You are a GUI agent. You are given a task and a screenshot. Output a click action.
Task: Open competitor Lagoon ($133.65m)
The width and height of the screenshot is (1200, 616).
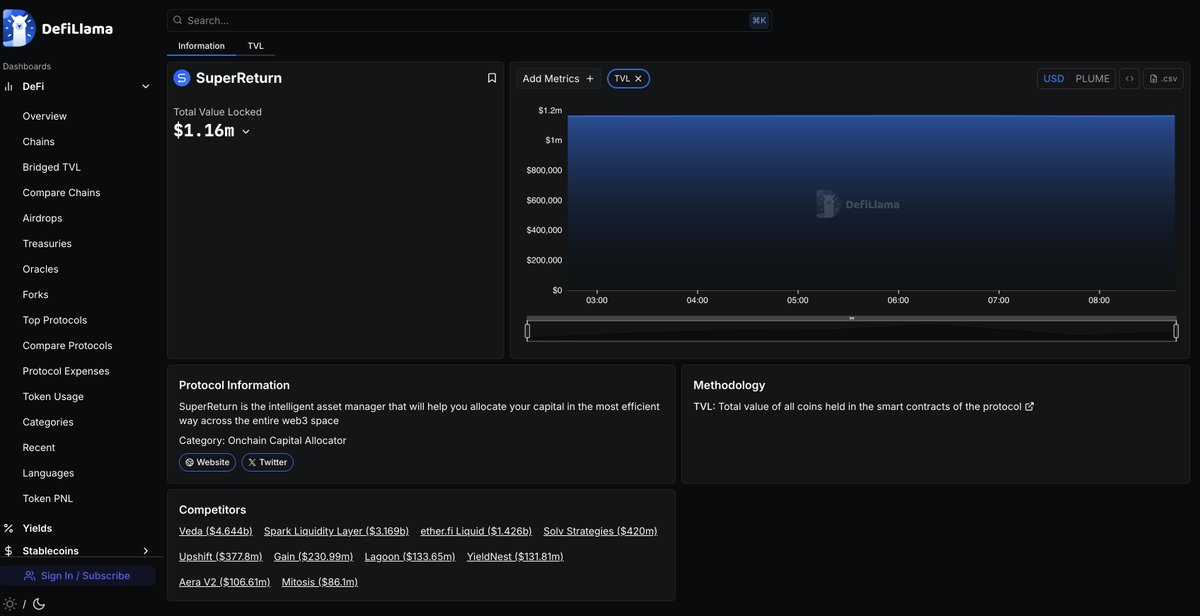pos(410,557)
